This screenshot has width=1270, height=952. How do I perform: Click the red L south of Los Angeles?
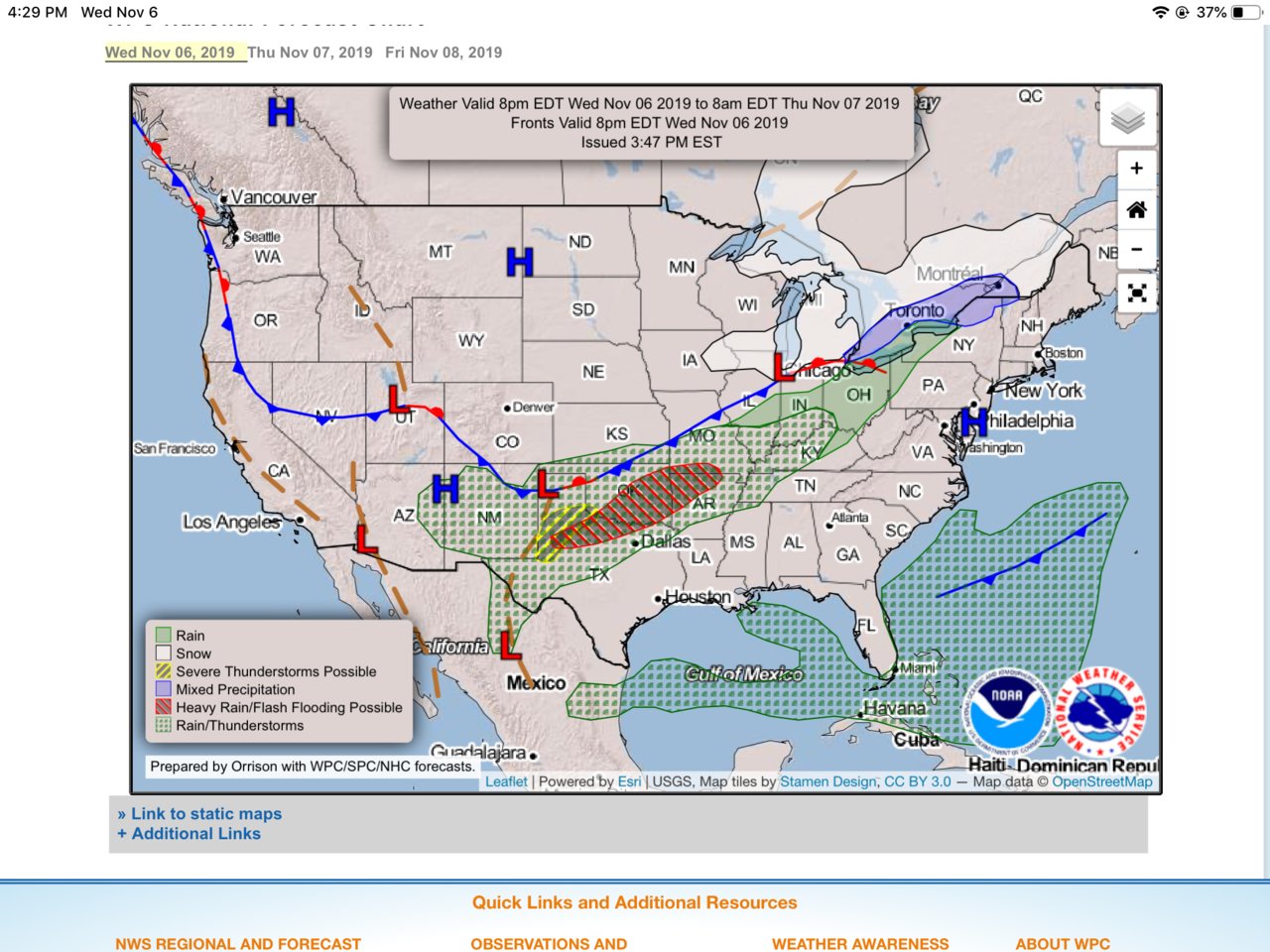click(x=366, y=539)
